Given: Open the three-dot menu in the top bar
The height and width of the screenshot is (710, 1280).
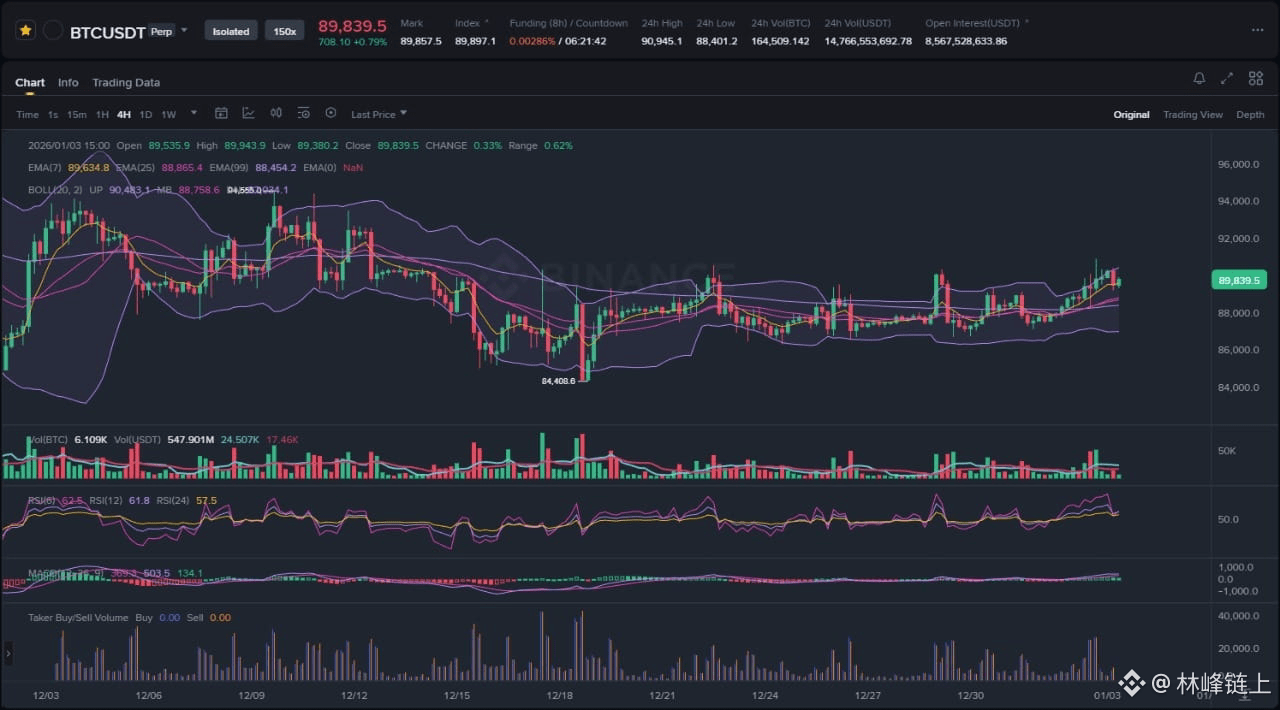Looking at the screenshot, I should coord(1258,31).
